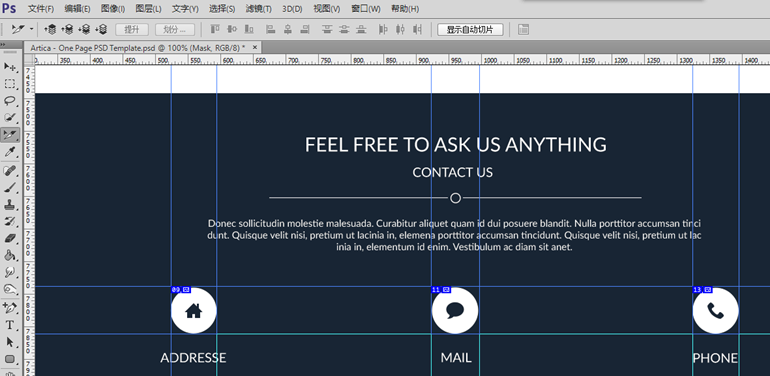
Task: Select the Pen tool
Action: [10, 308]
